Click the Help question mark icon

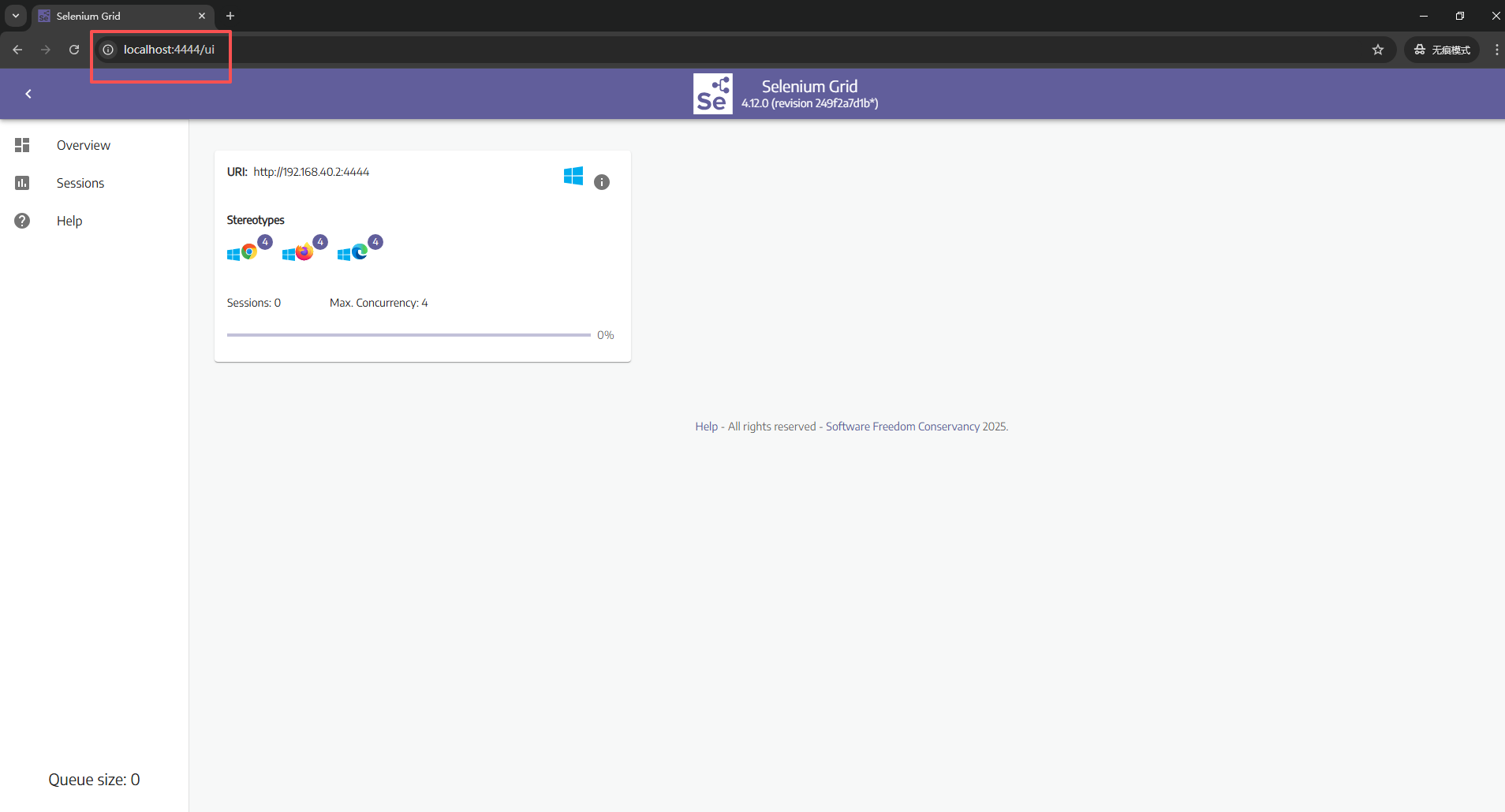point(22,221)
